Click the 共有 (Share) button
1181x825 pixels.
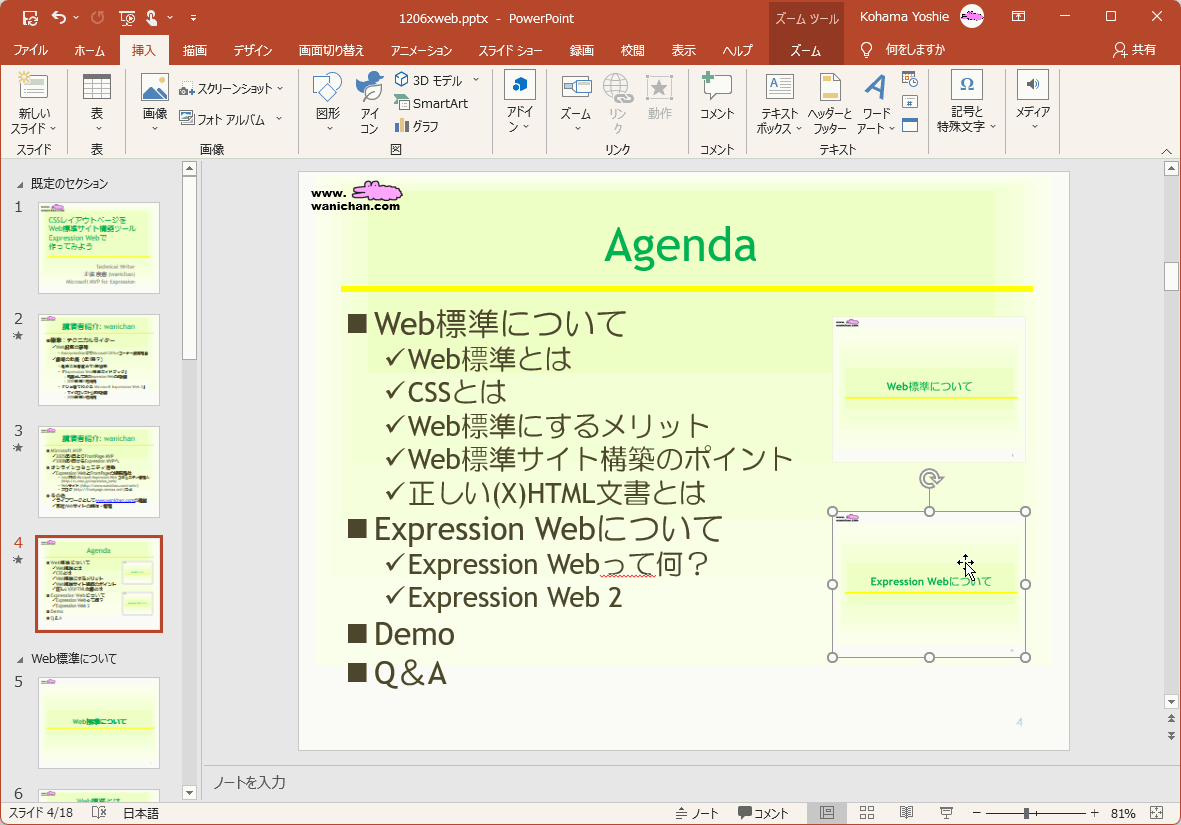tap(1134, 50)
